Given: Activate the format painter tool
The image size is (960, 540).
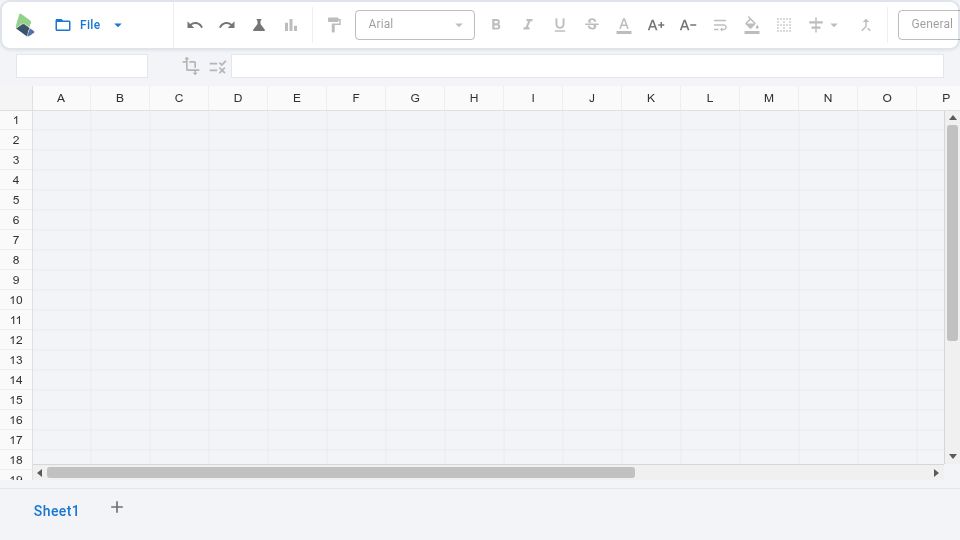Looking at the screenshot, I should click(334, 25).
